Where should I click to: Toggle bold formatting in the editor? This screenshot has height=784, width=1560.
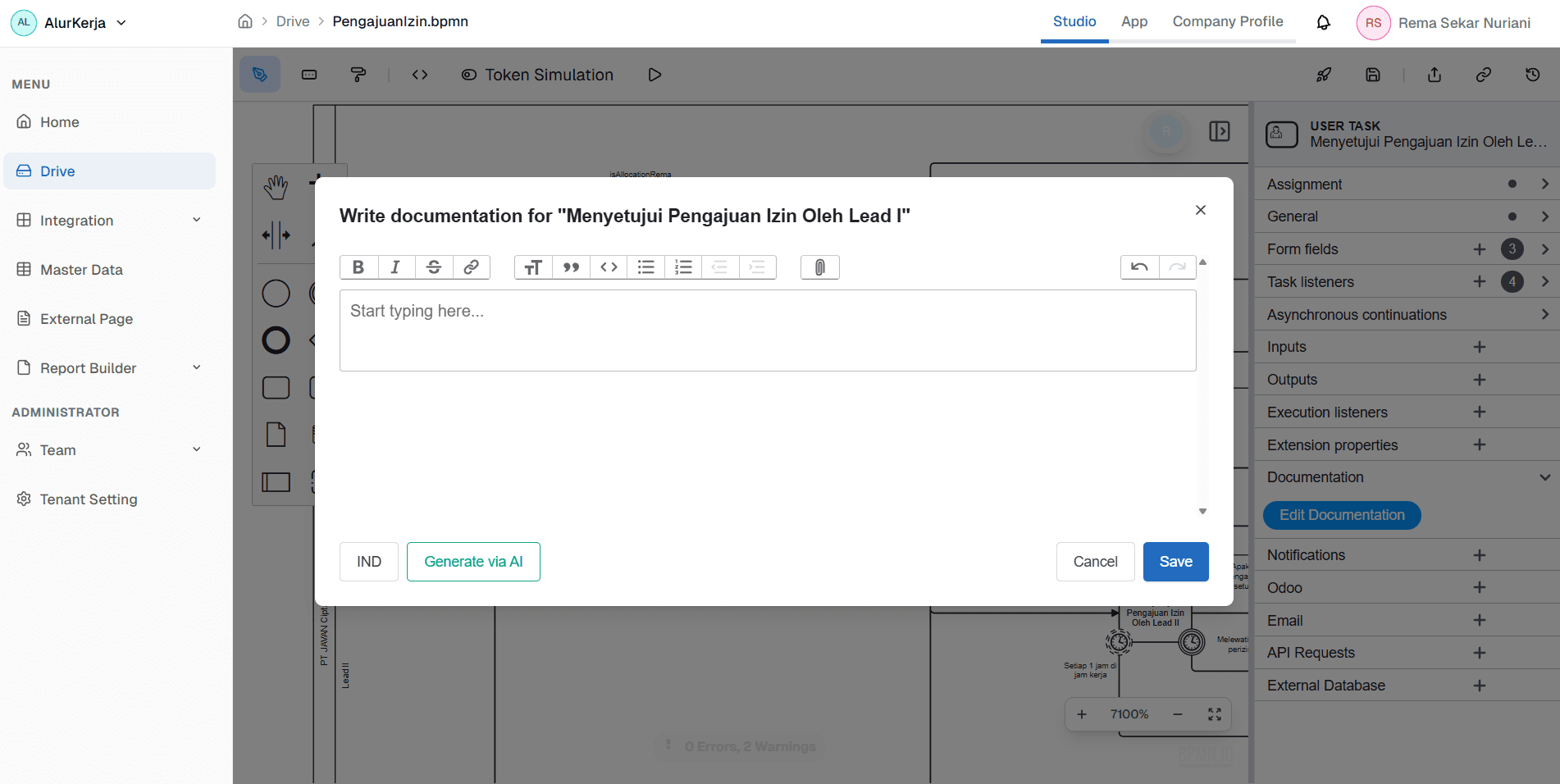point(358,267)
